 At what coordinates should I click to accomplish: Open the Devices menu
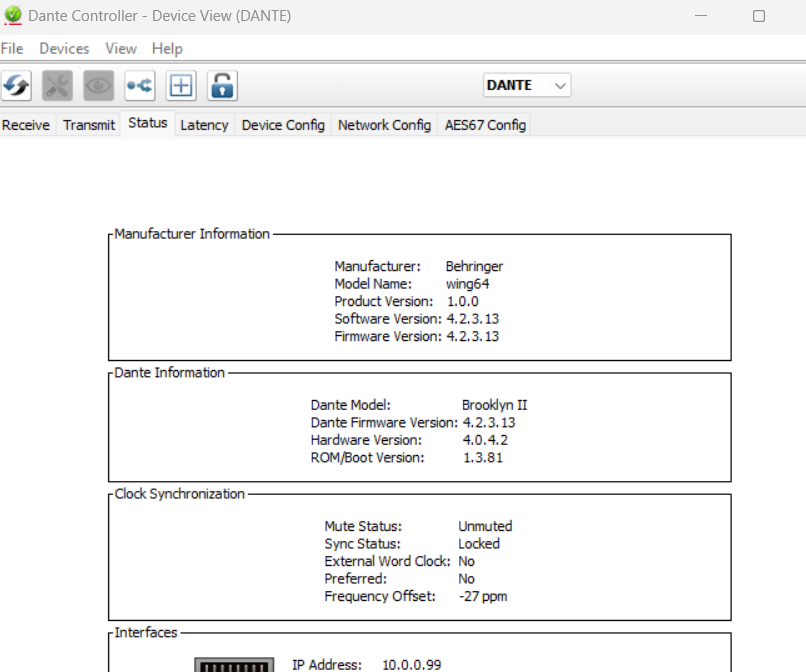[x=64, y=48]
